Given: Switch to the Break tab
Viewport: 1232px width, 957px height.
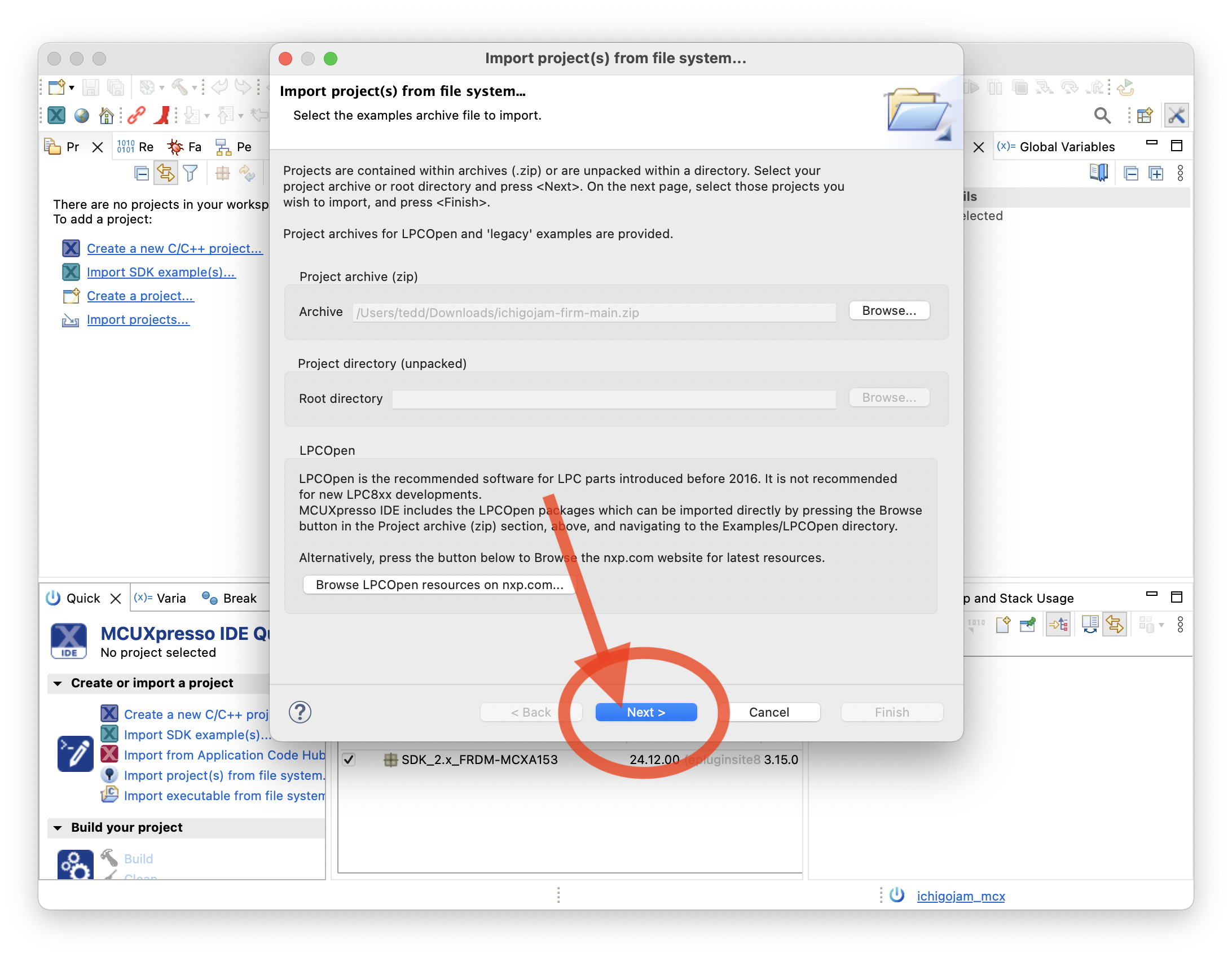Looking at the screenshot, I should click(230, 598).
